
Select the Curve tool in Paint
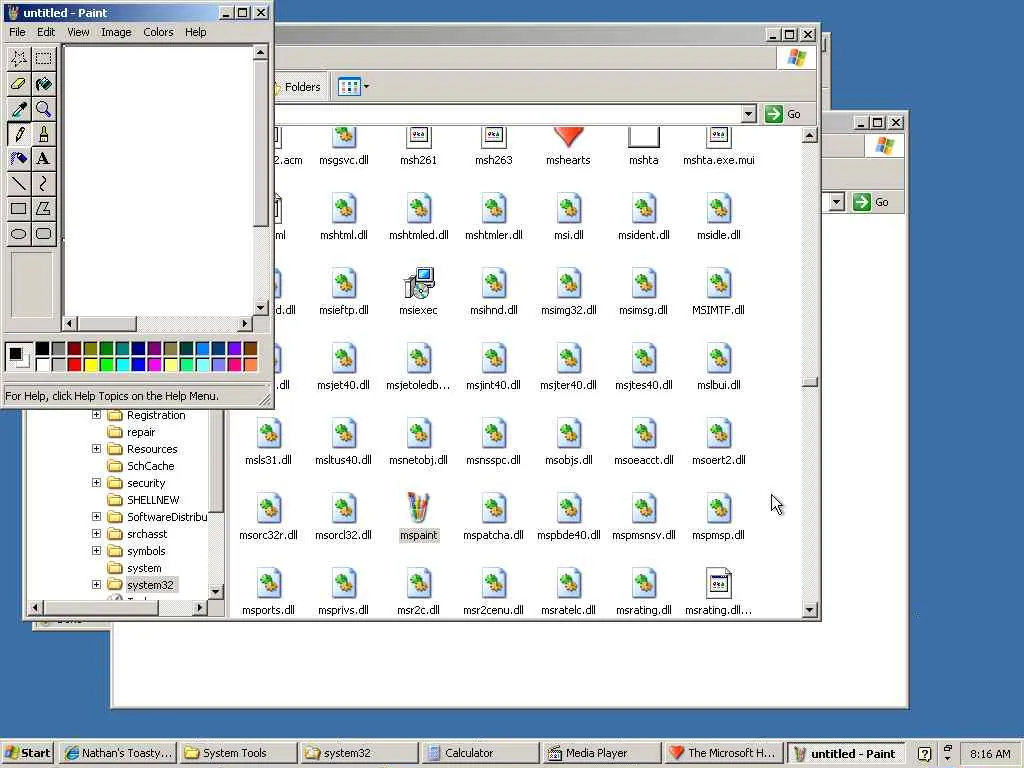pos(44,184)
